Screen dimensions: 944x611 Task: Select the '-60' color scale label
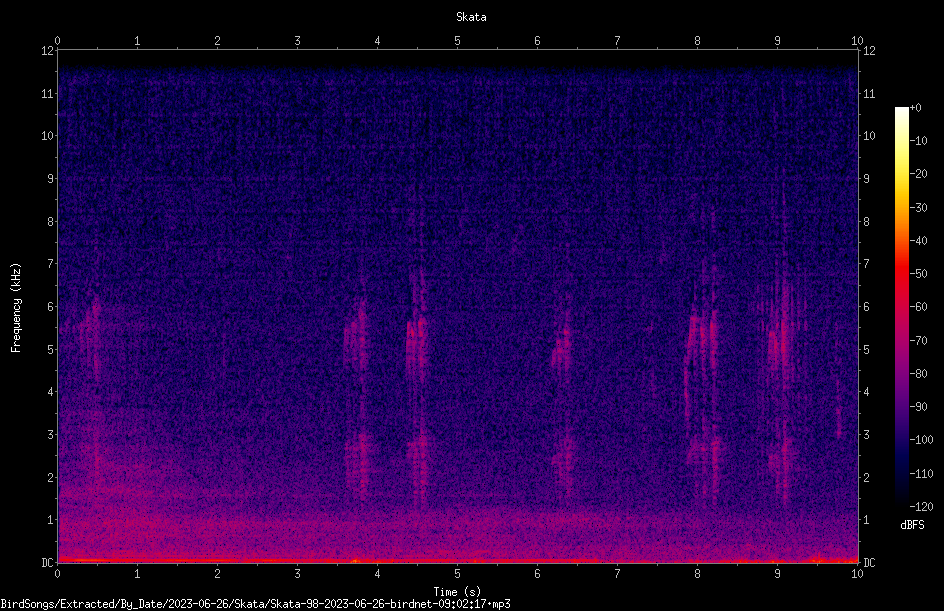coord(918,307)
